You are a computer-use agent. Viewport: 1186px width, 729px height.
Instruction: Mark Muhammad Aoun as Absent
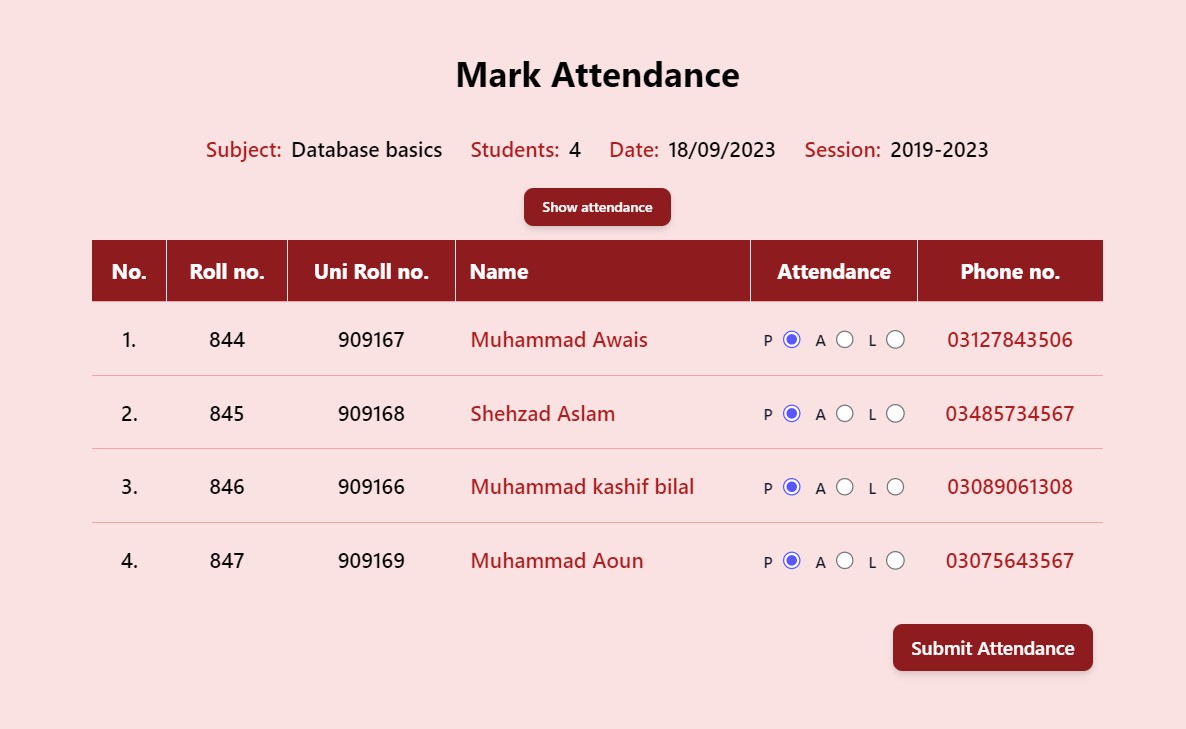845,561
